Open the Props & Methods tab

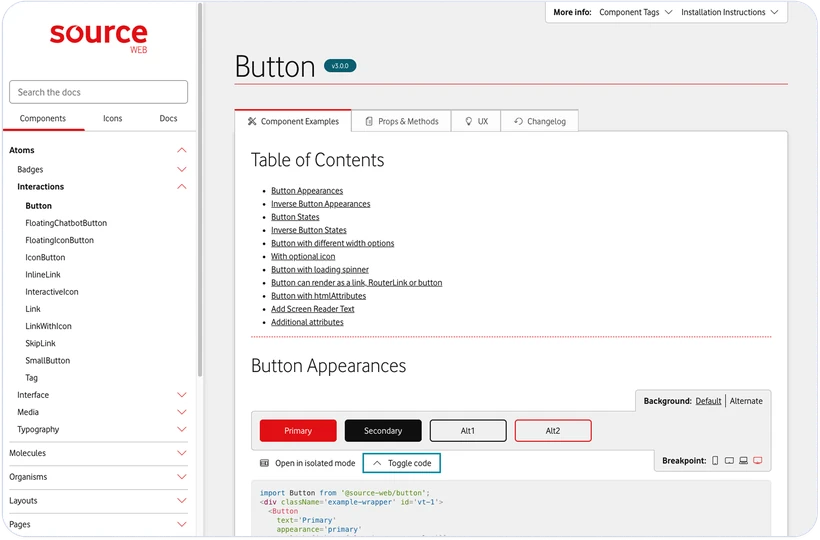(x=401, y=121)
